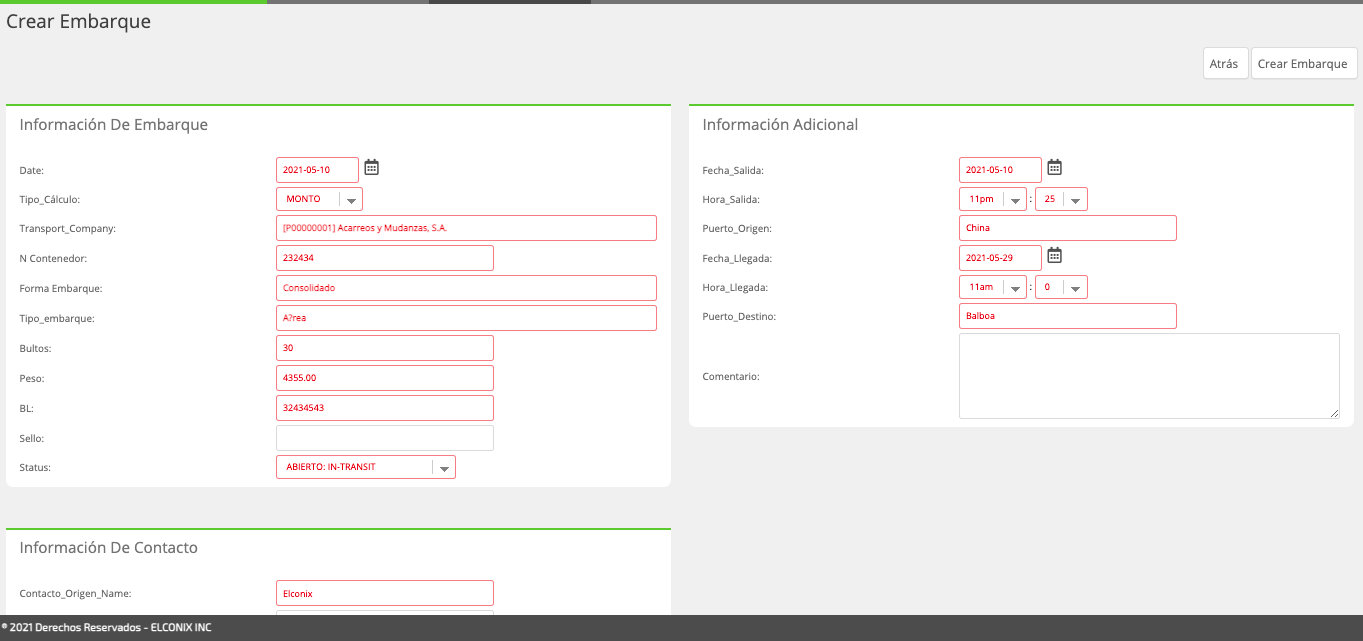1363x641 pixels.
Task: Focus the Puerto_Destino field showing Balboa
Action: [x=1068, y=316]
